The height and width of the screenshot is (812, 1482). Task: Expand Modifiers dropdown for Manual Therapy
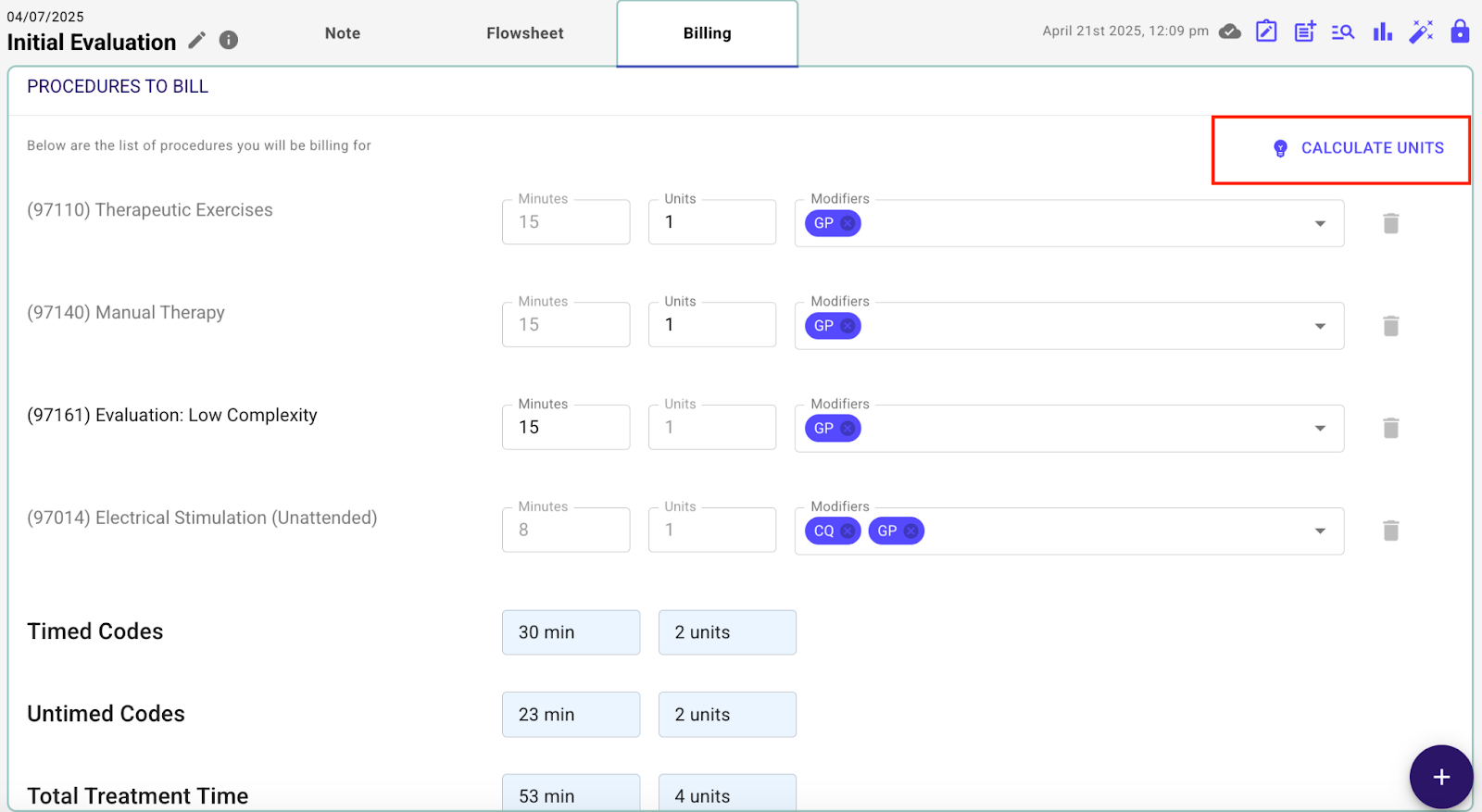pos(1320,326)
